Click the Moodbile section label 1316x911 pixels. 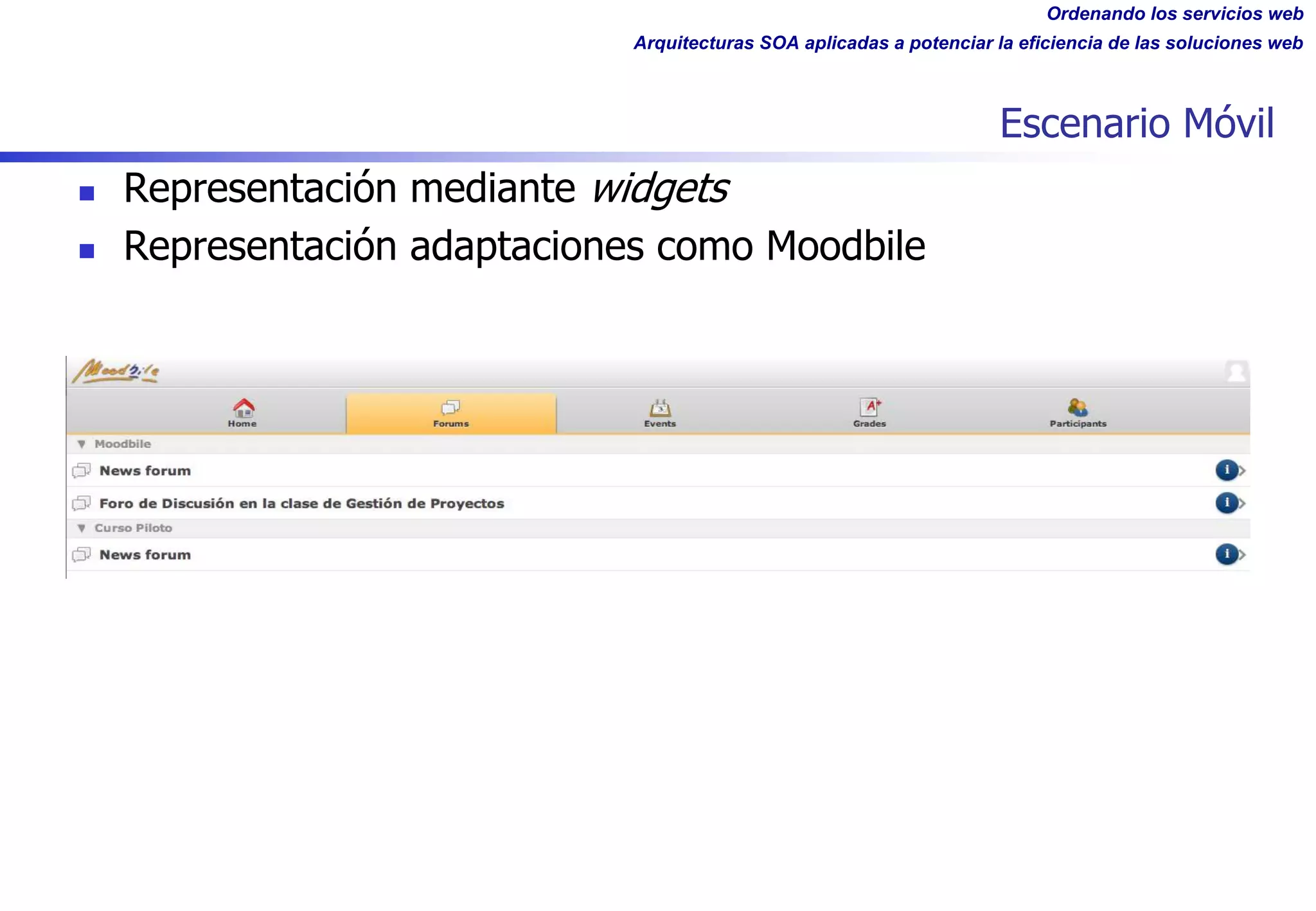(123, 444)
